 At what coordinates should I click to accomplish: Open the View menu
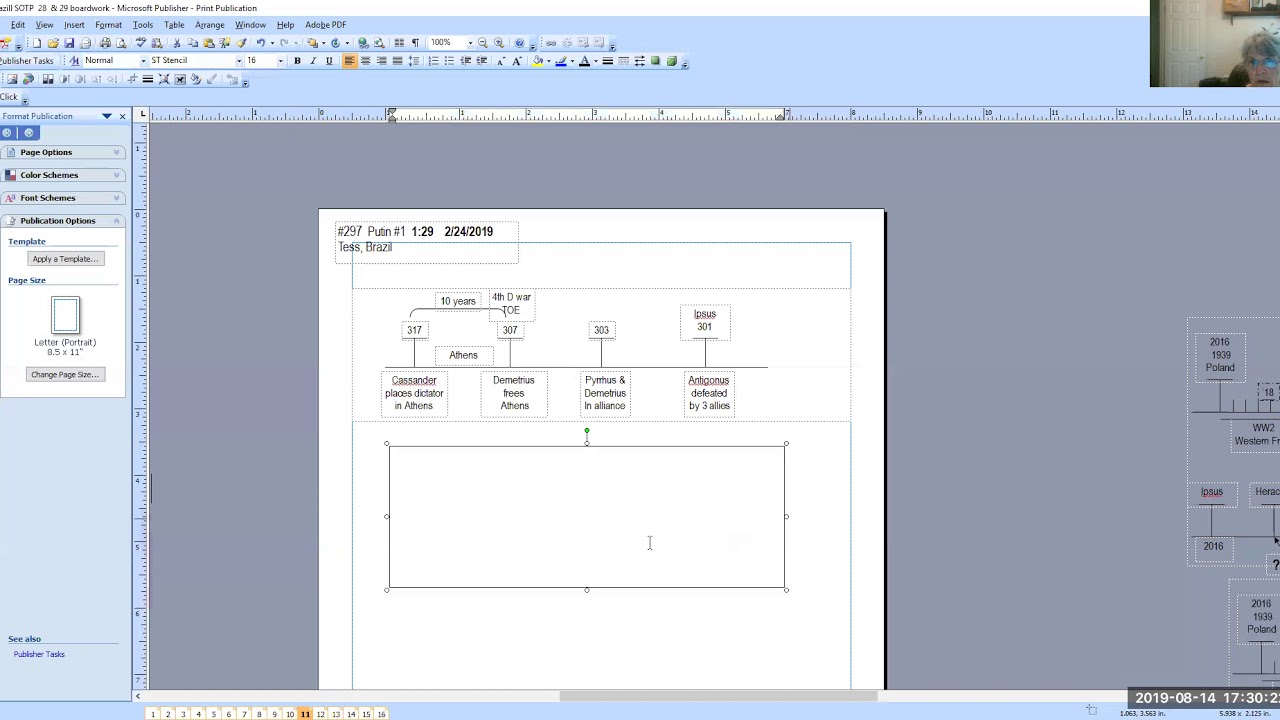[44, 25]
